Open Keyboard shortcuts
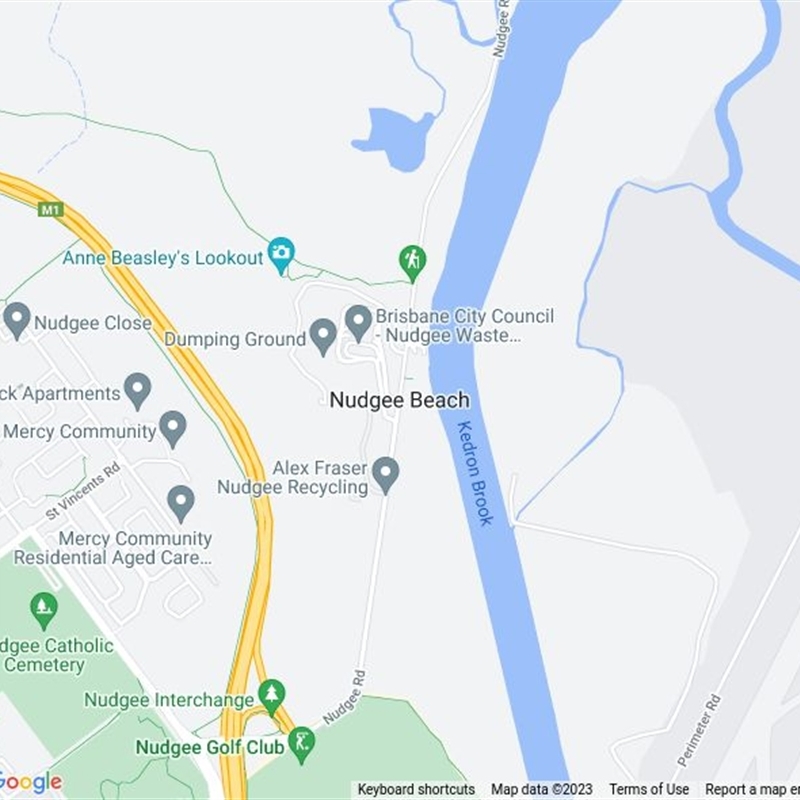This screenshot has width=800, height=800. click(x=416, y=789)
